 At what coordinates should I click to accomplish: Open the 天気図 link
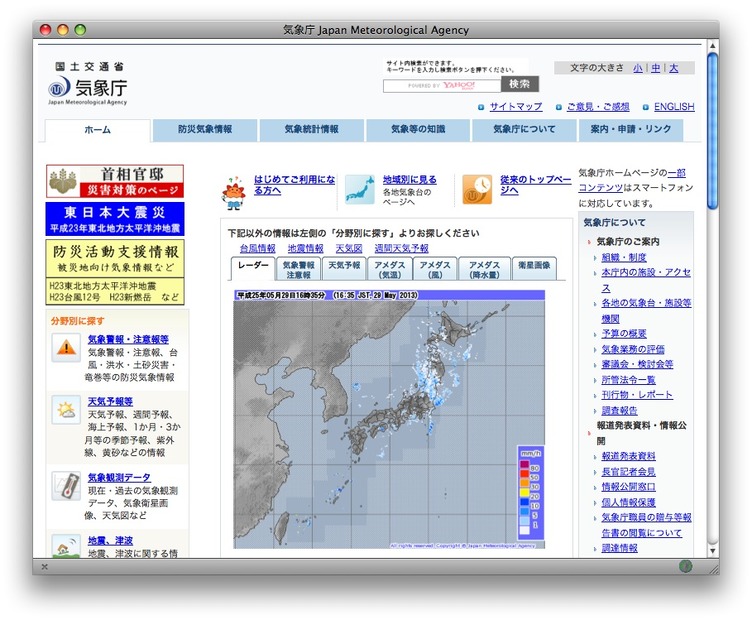349,248
